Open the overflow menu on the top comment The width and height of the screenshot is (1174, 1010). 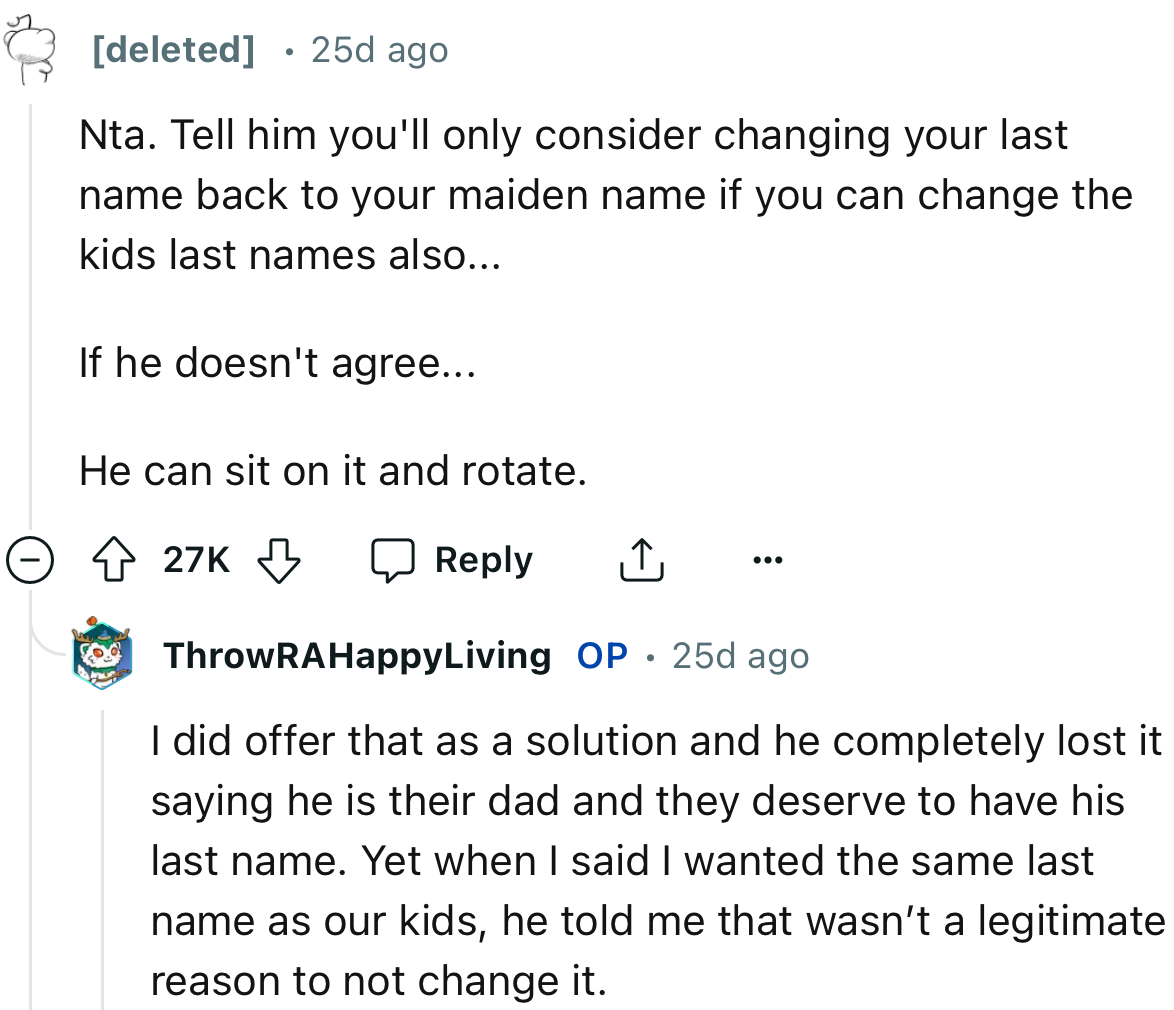pos(767,560)
